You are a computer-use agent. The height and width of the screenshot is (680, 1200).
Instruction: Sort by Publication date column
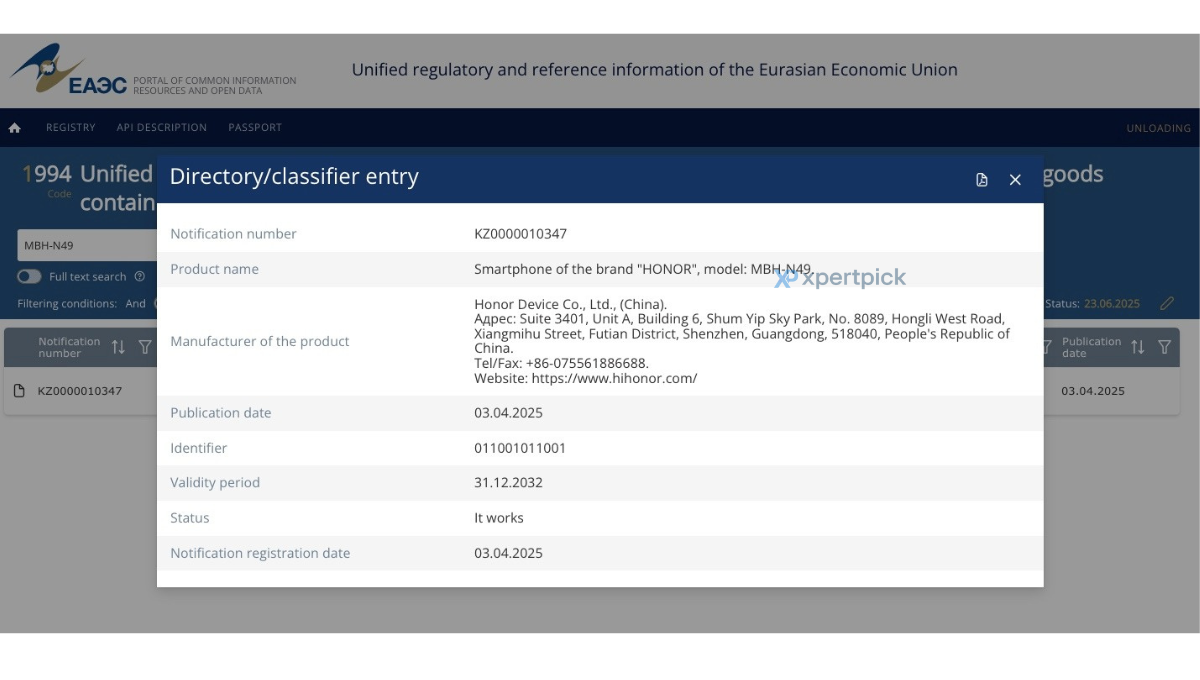pos(1137,347)
